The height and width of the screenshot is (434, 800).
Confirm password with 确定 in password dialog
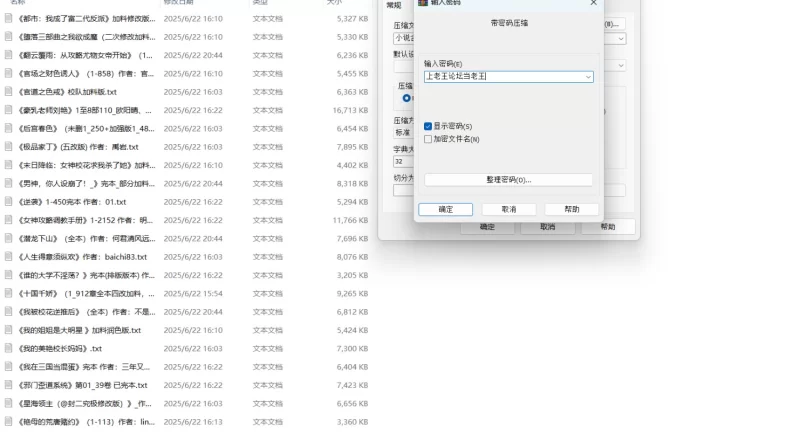pos(446,209)
